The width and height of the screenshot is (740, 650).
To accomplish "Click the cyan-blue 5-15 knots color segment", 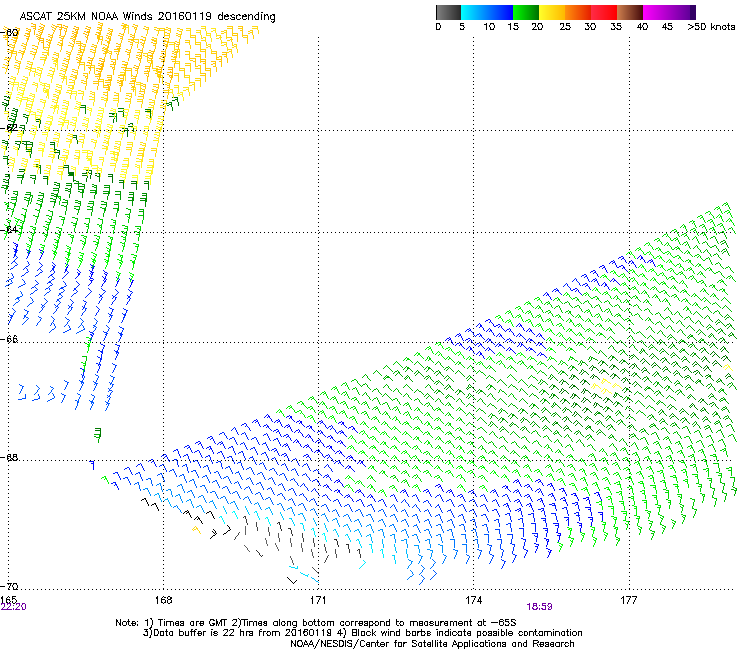I will tap(487, 12).
